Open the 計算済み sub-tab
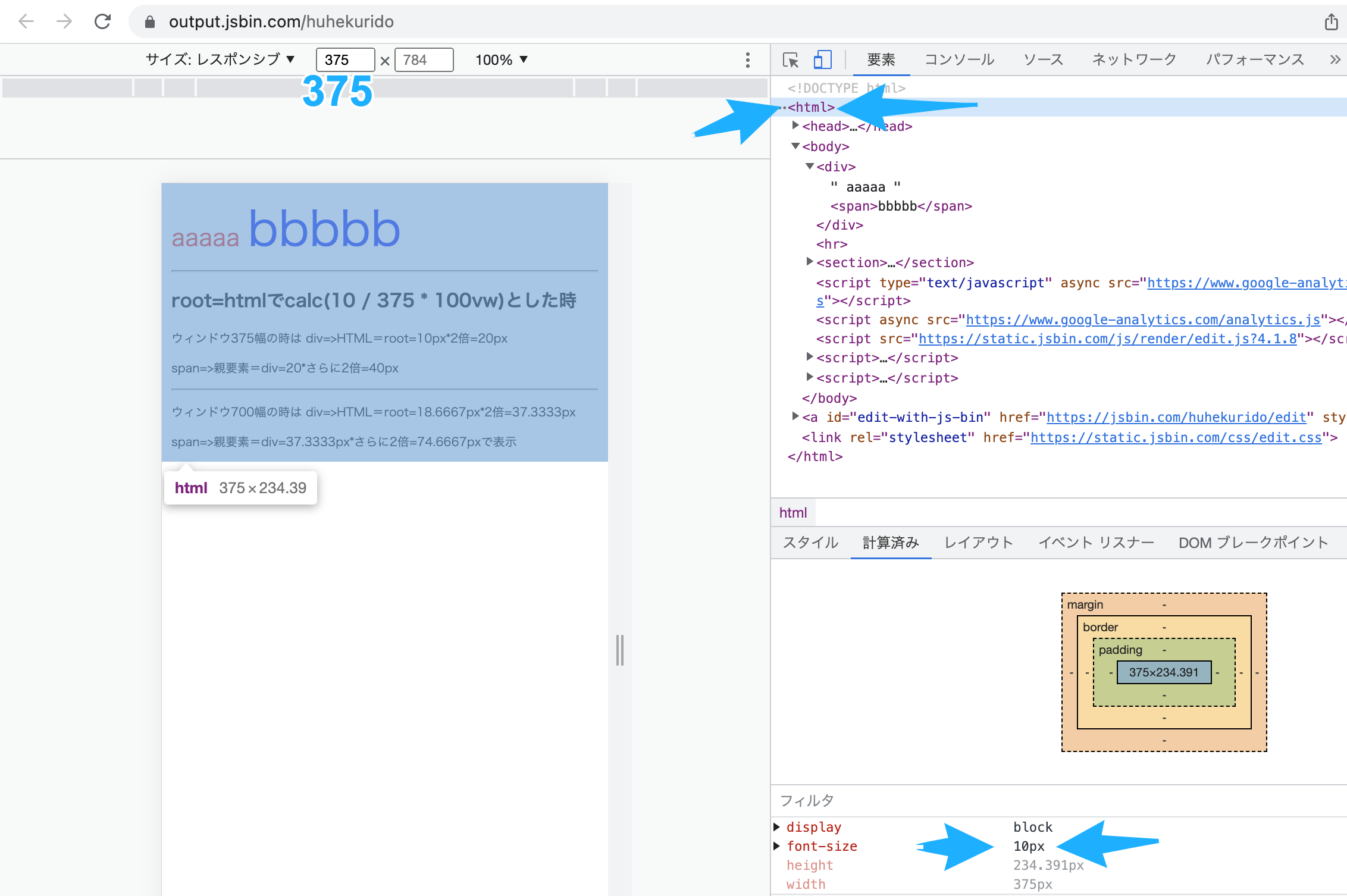 pos(891,543)
